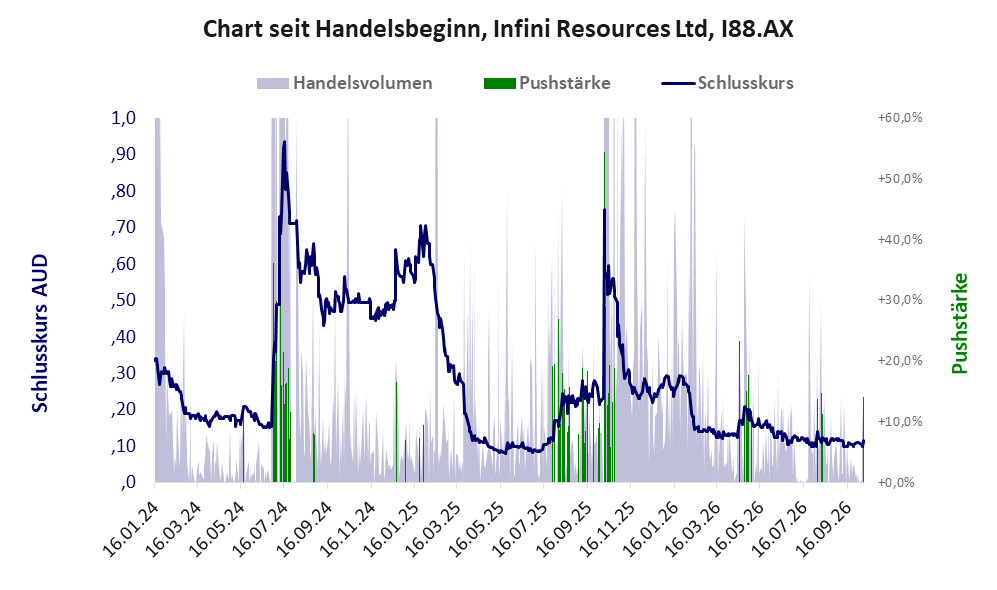Click the Schlusskurs legend line marker
Screen dimensions: 997x590
tap(678, 83)
